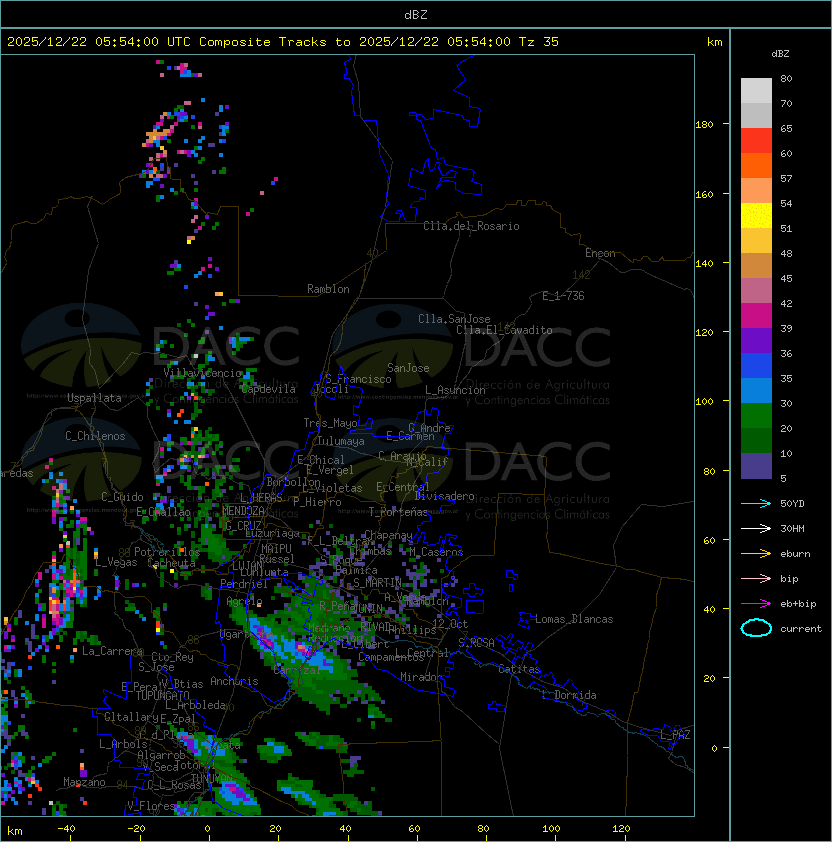The image size is (832, 842).
Task: Click the 'Mirador' map label
Action: 421,677
